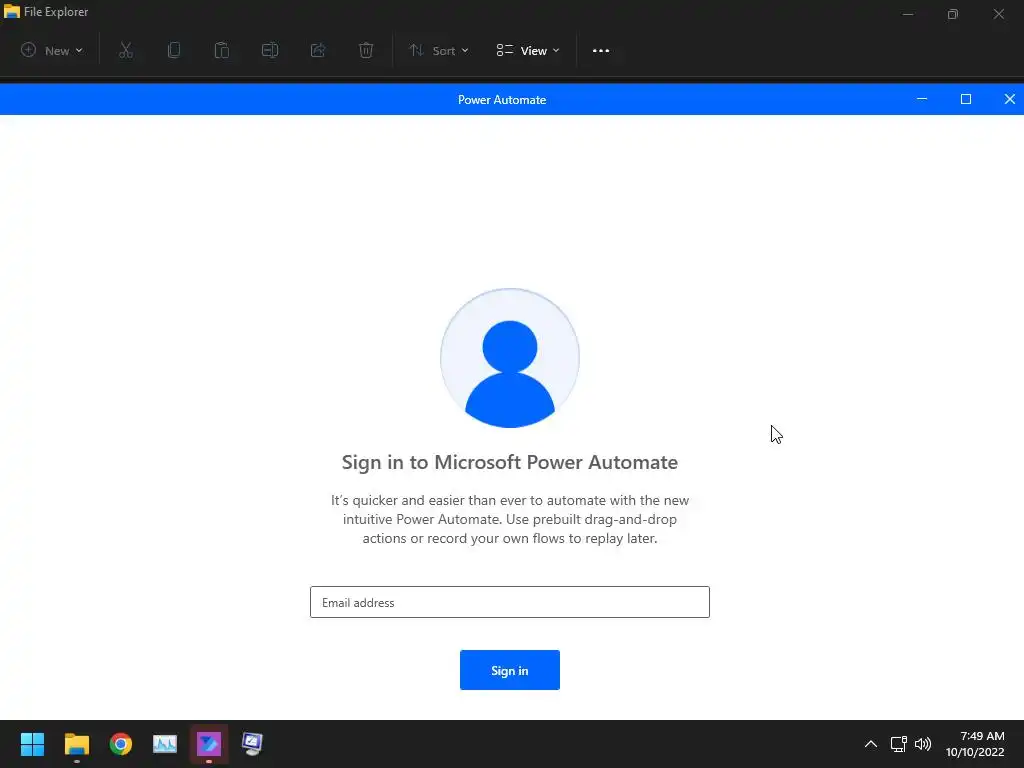Close the File Explorer window
Image resolution: width=1024 pixels, height=768 pixels.
pyautogui.click(x=999, y=14)
